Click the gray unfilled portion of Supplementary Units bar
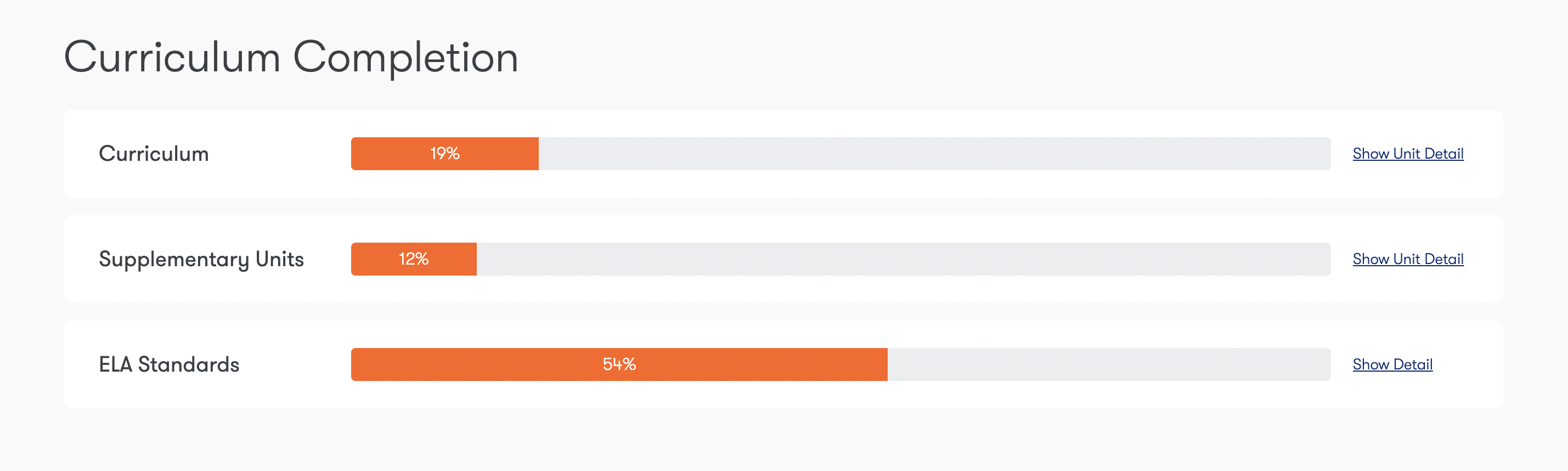The height and width of the screenshot is (471, 1568). pyautogui.click(x=903, y=259)
